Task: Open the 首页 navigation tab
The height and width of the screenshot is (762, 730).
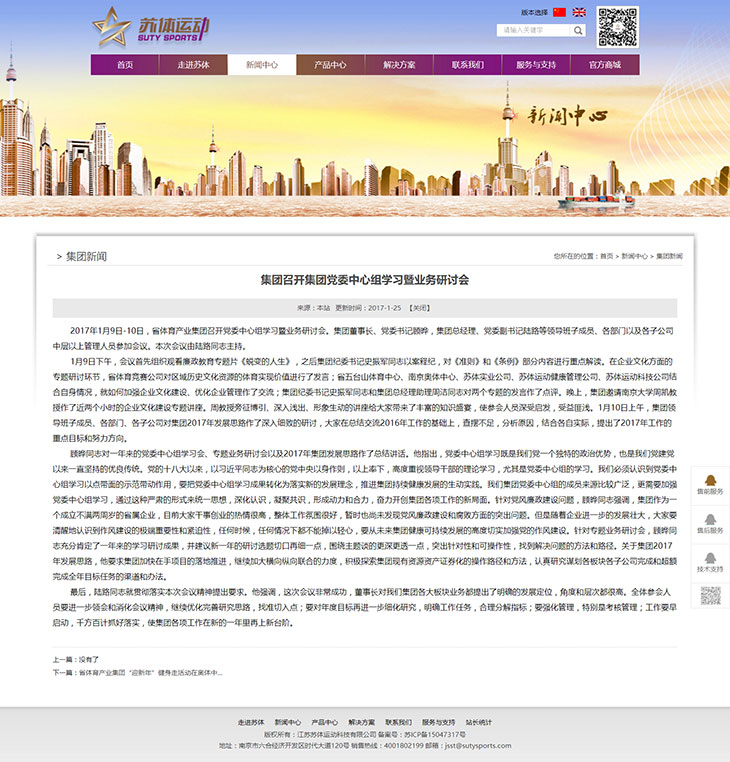Action: [125, 65]
